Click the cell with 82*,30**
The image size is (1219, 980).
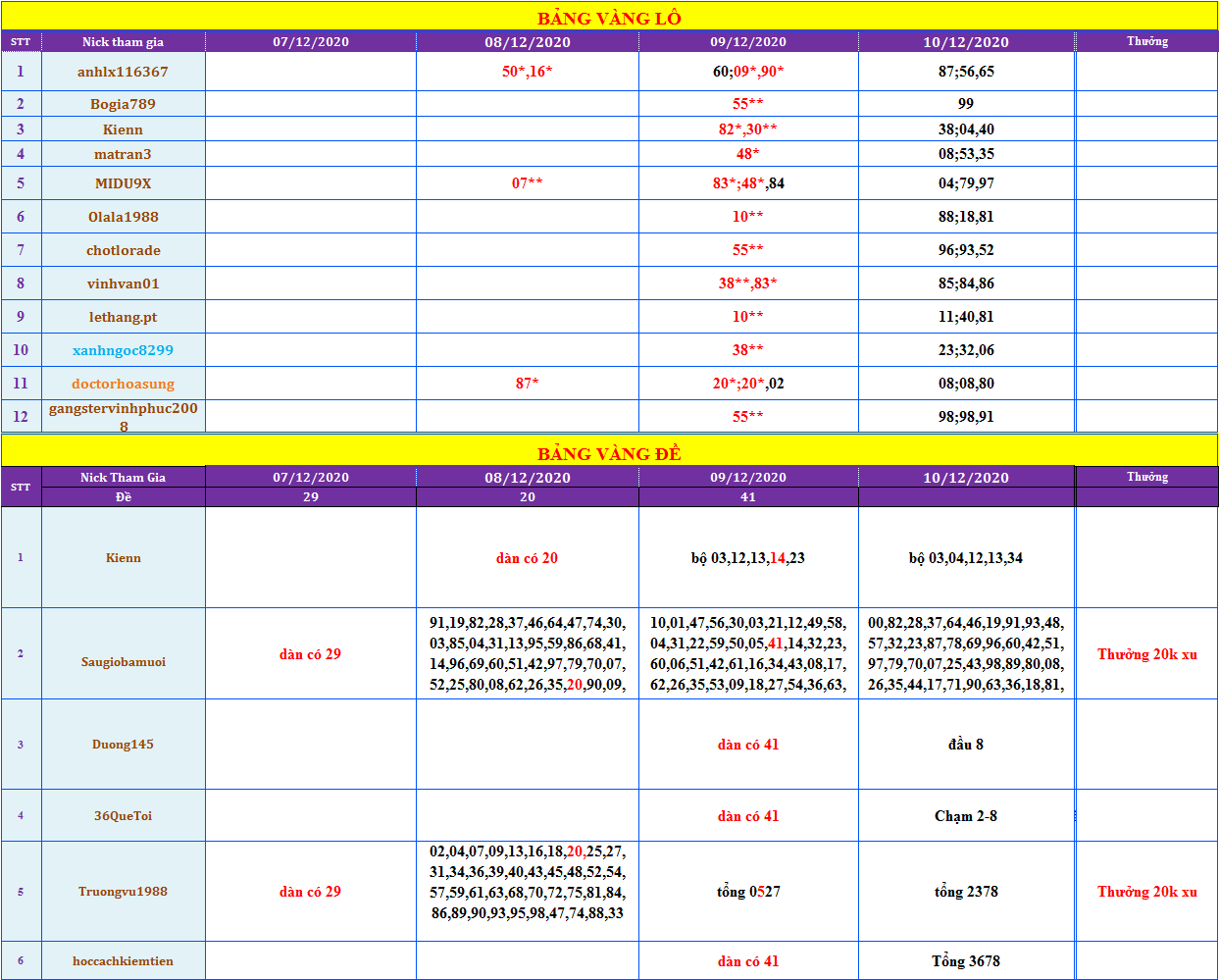pos(748,129)
